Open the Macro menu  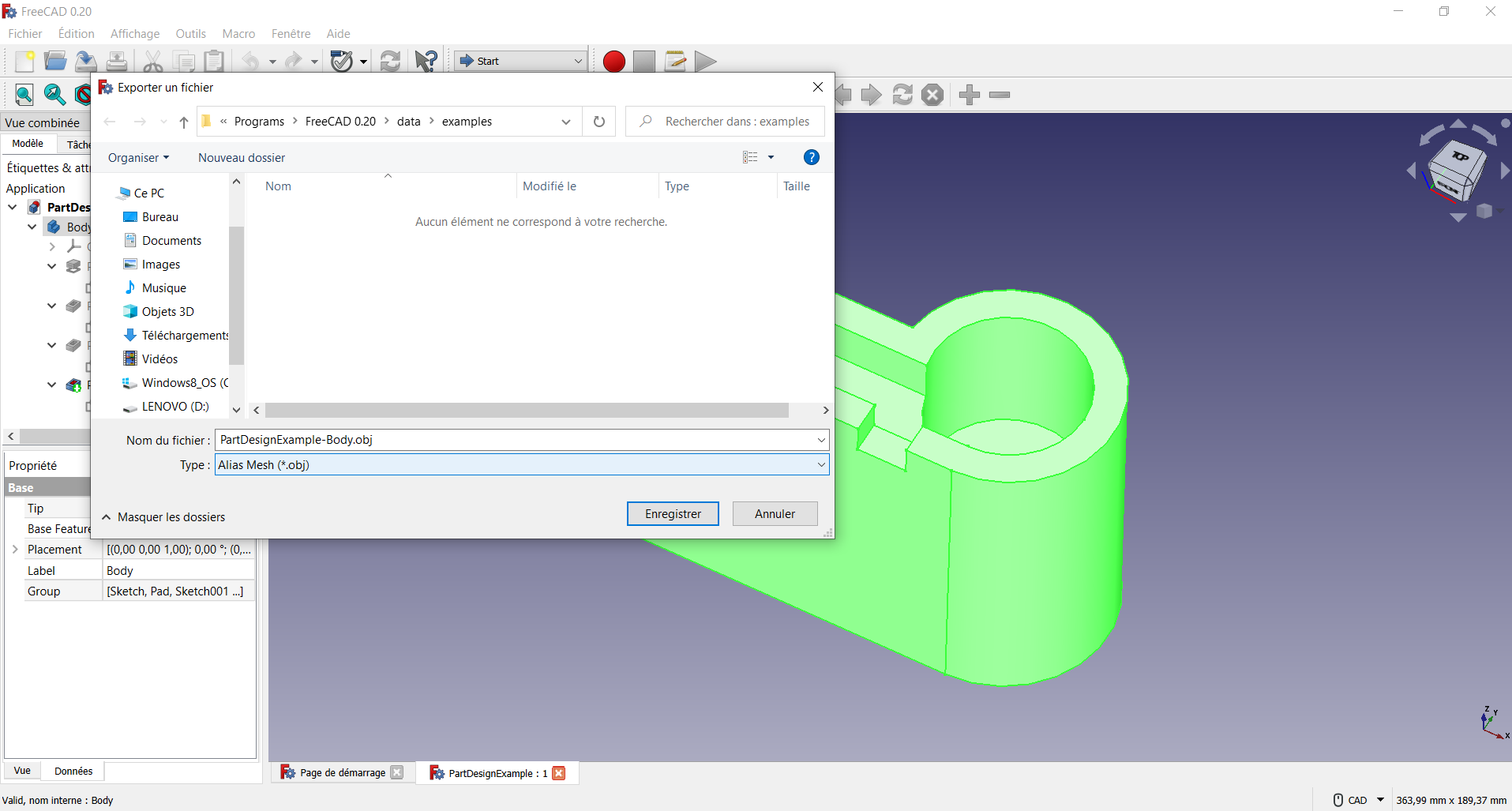(238, 34)
